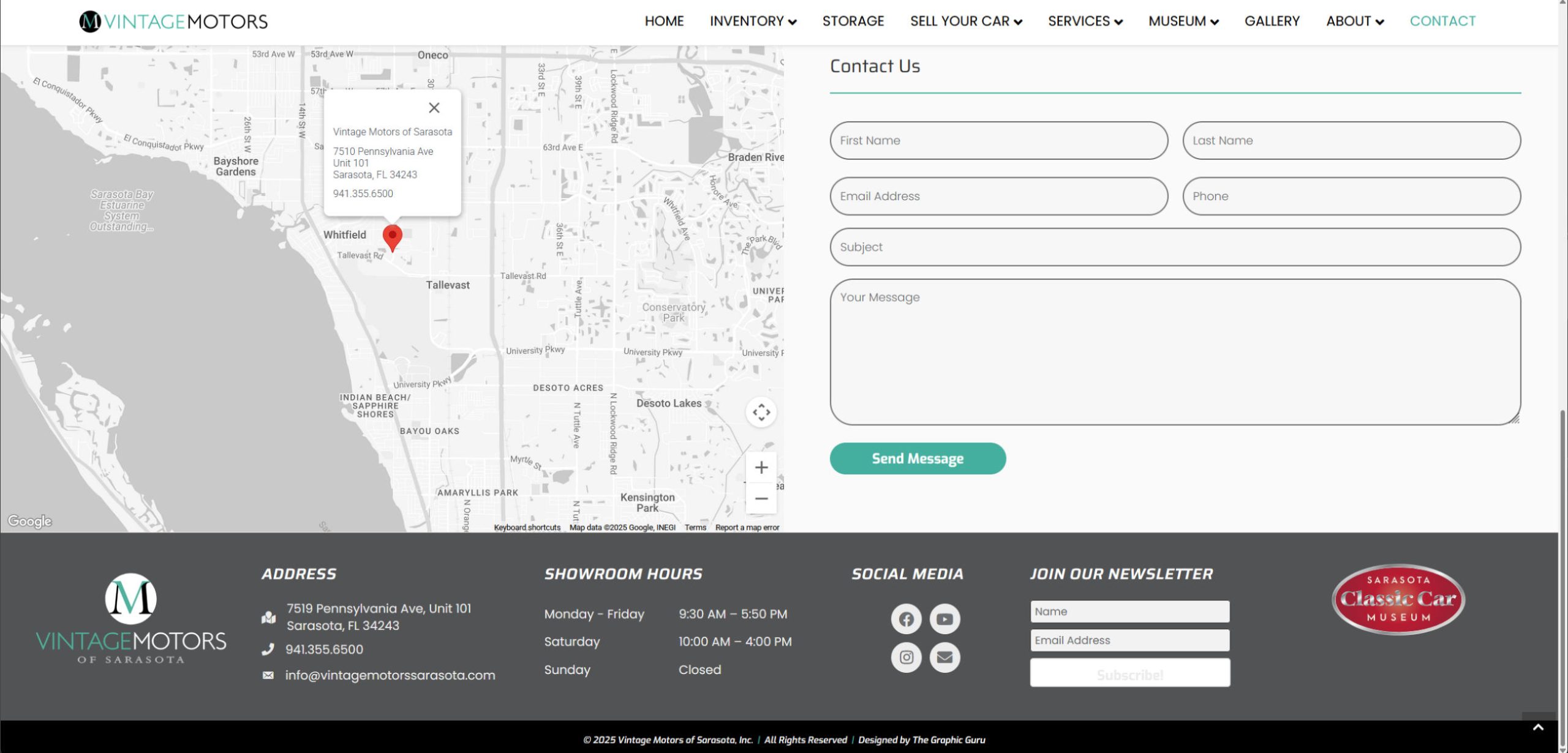1568x753 pixels.
Task: Click the info email address link
Action: point(390,675)
